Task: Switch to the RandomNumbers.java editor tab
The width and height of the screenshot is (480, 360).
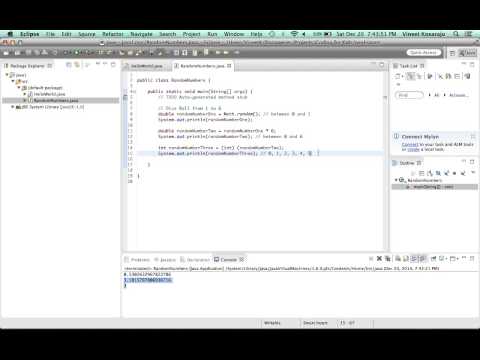Action: [203, 66]
